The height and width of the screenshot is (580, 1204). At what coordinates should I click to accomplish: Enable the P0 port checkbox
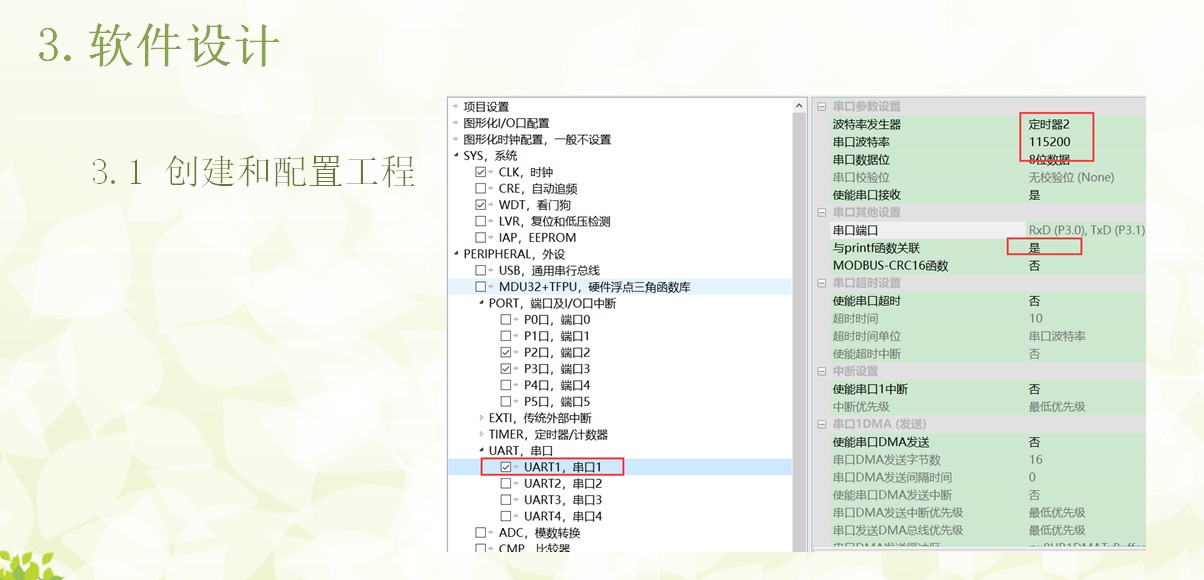click(x=506, y=320)
